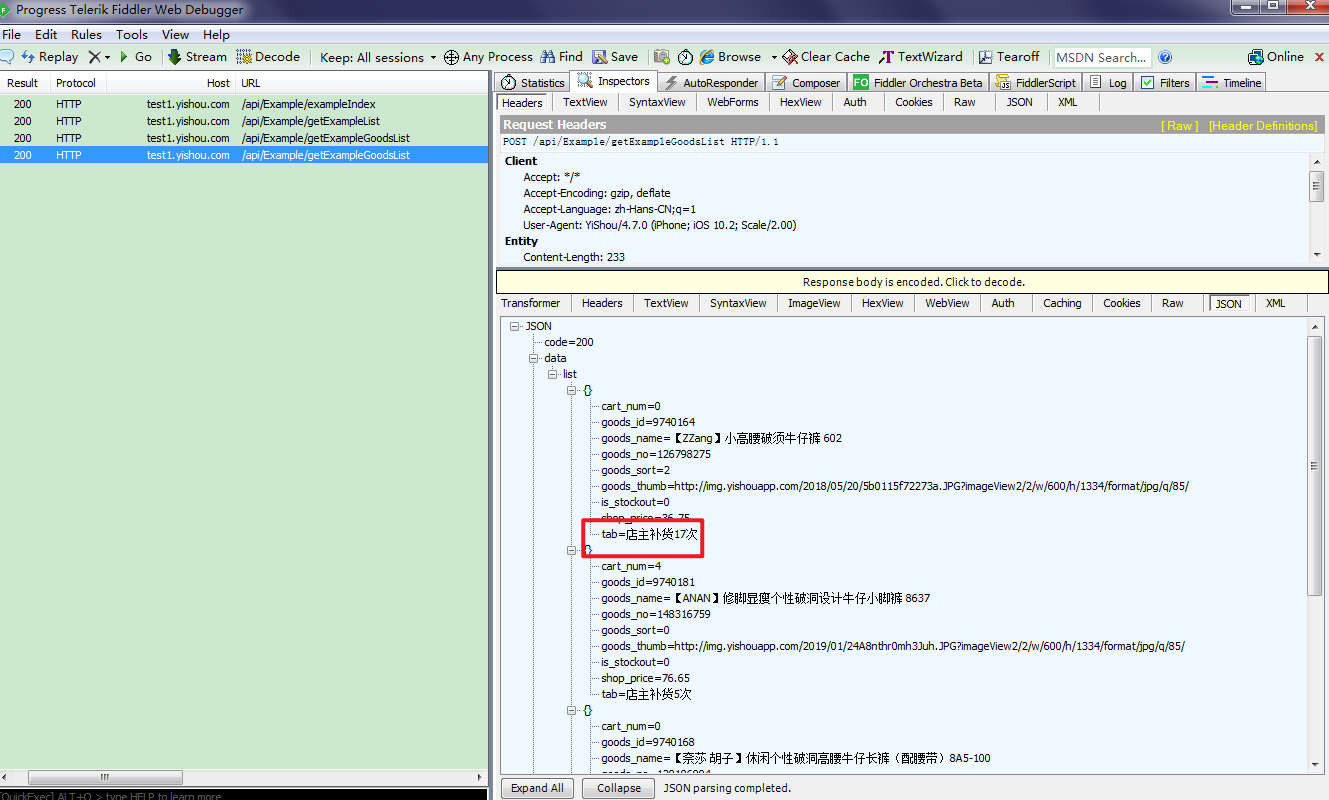Screen dimensions: 1329x800
Task: Select the request WebForms tab
Action: (x=733, y=102)
